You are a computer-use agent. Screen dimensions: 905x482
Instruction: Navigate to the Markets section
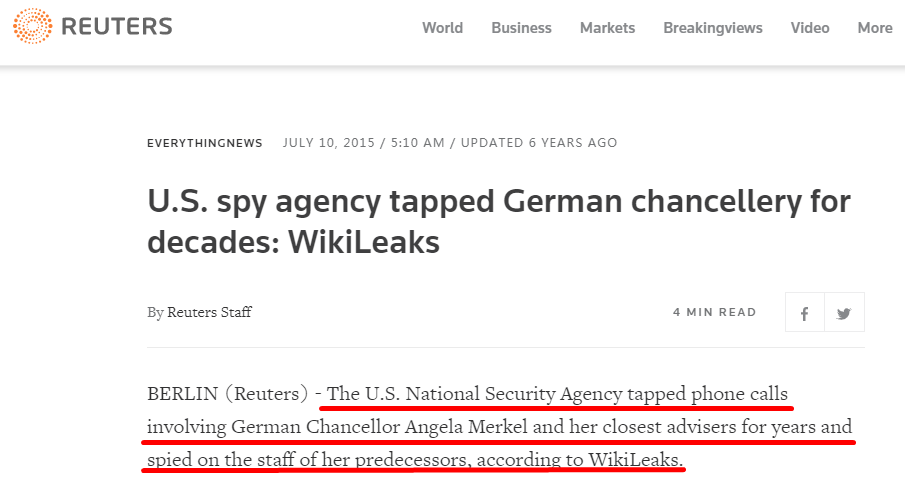tap(607, 28)
